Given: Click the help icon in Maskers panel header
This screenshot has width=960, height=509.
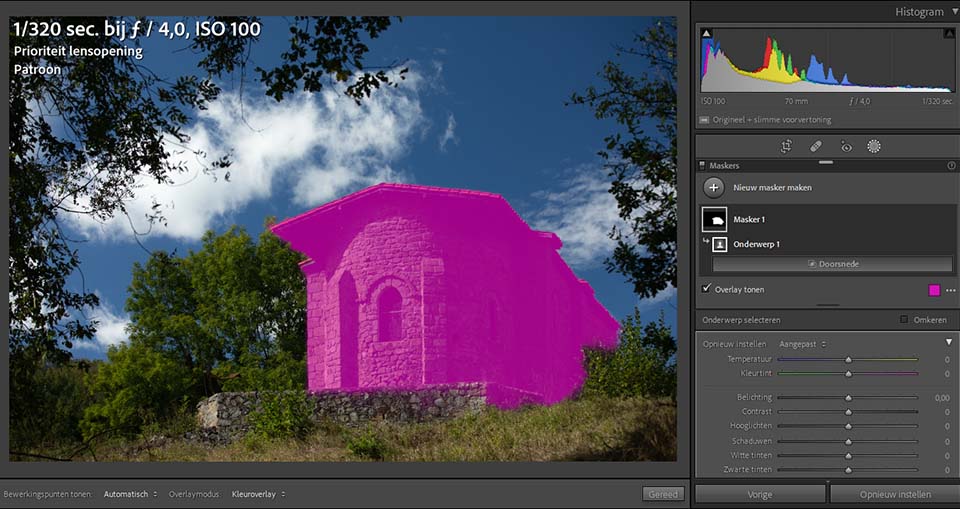Looking at the screenshot, I should pyautogui.click(x=951, y=165).
